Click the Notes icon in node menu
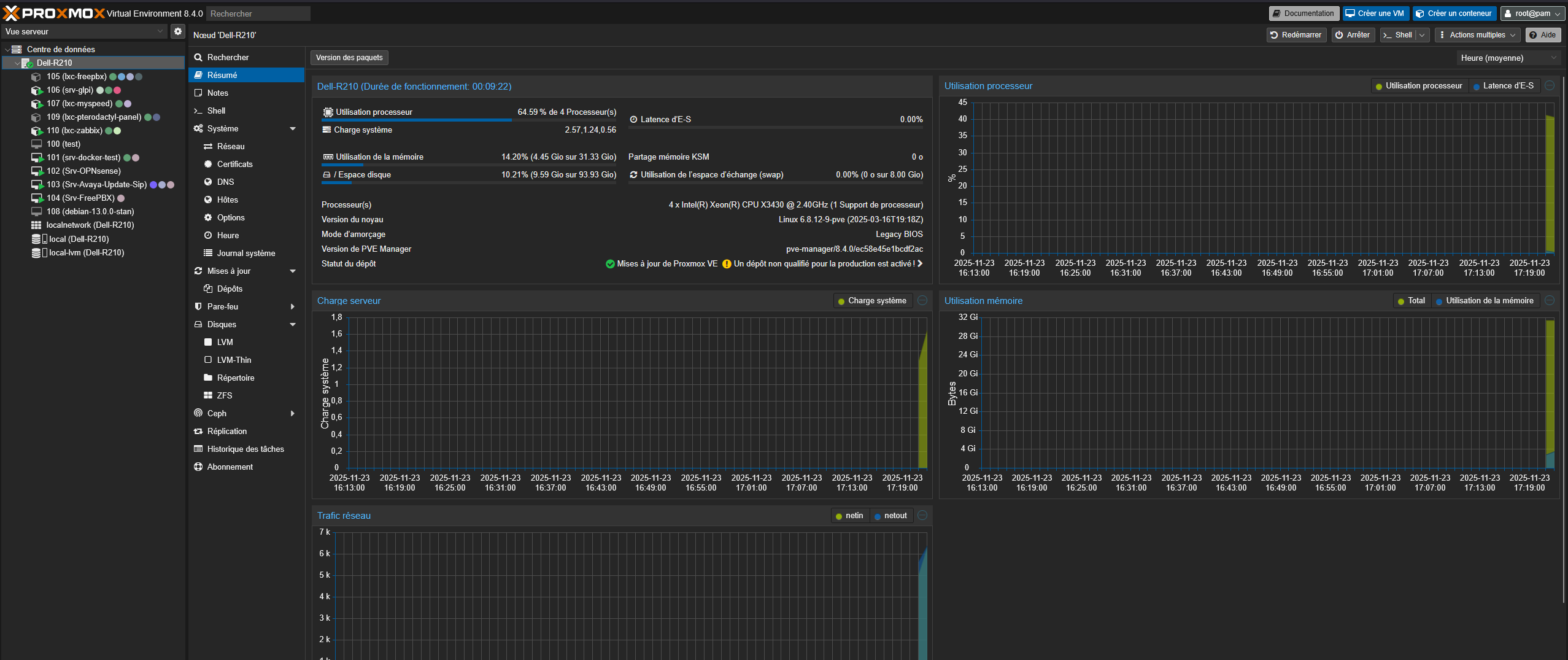The height and width of the screenshot is (660, 1568). 198,93
